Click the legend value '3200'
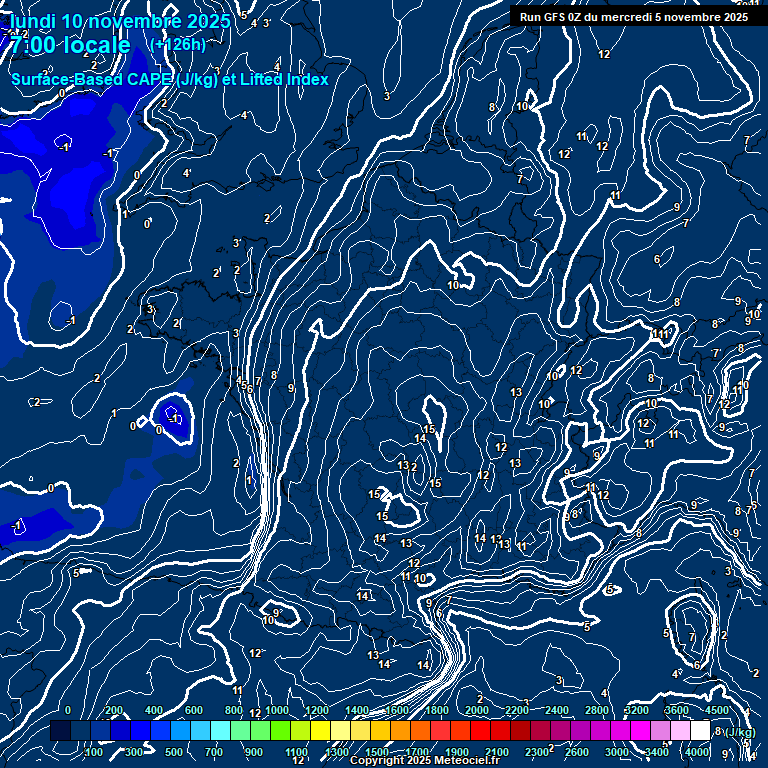The width and height of the screenshot is (768, 768). coord(637,710)
